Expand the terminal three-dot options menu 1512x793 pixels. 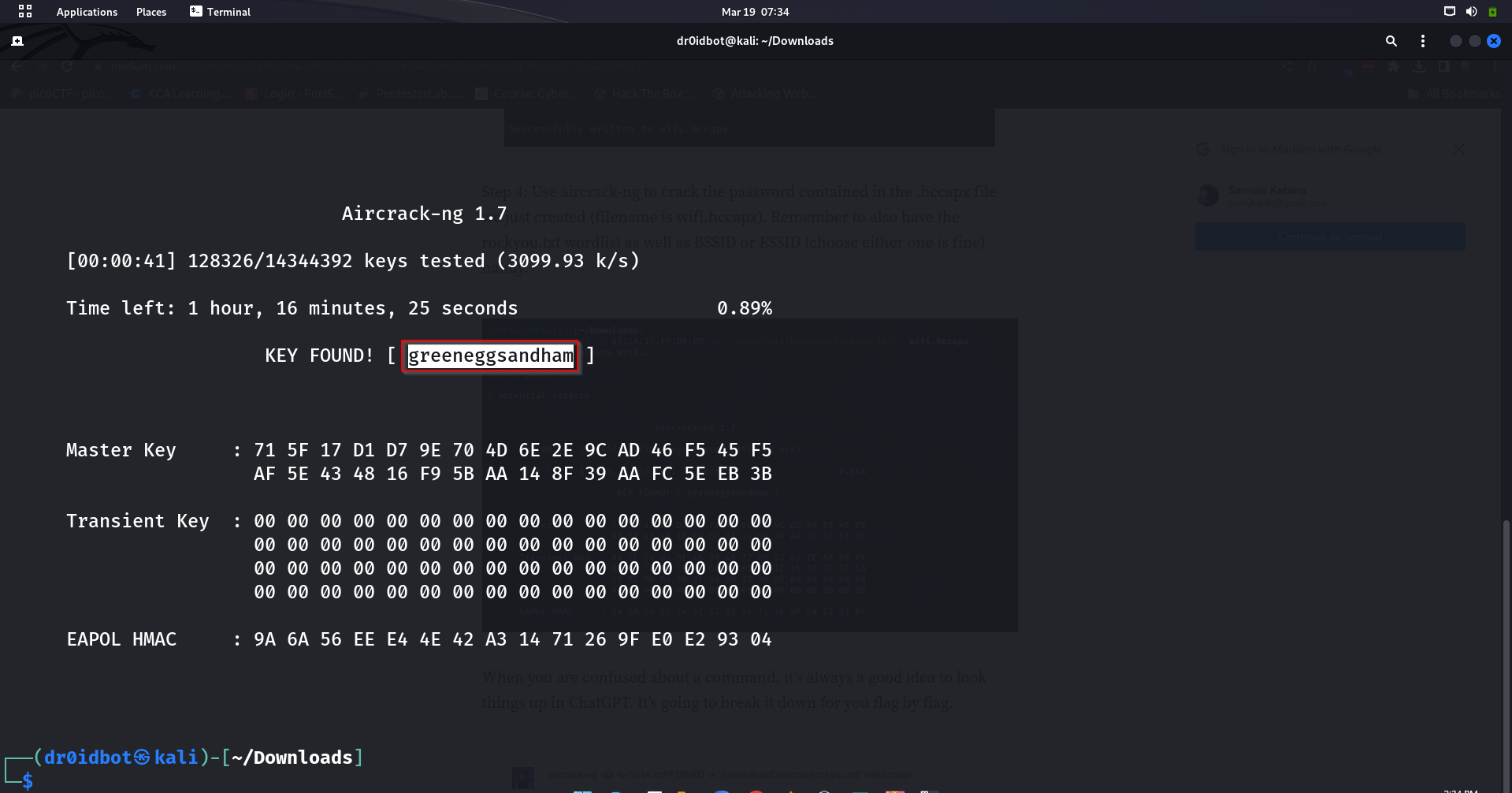(x=1422, y=41)
